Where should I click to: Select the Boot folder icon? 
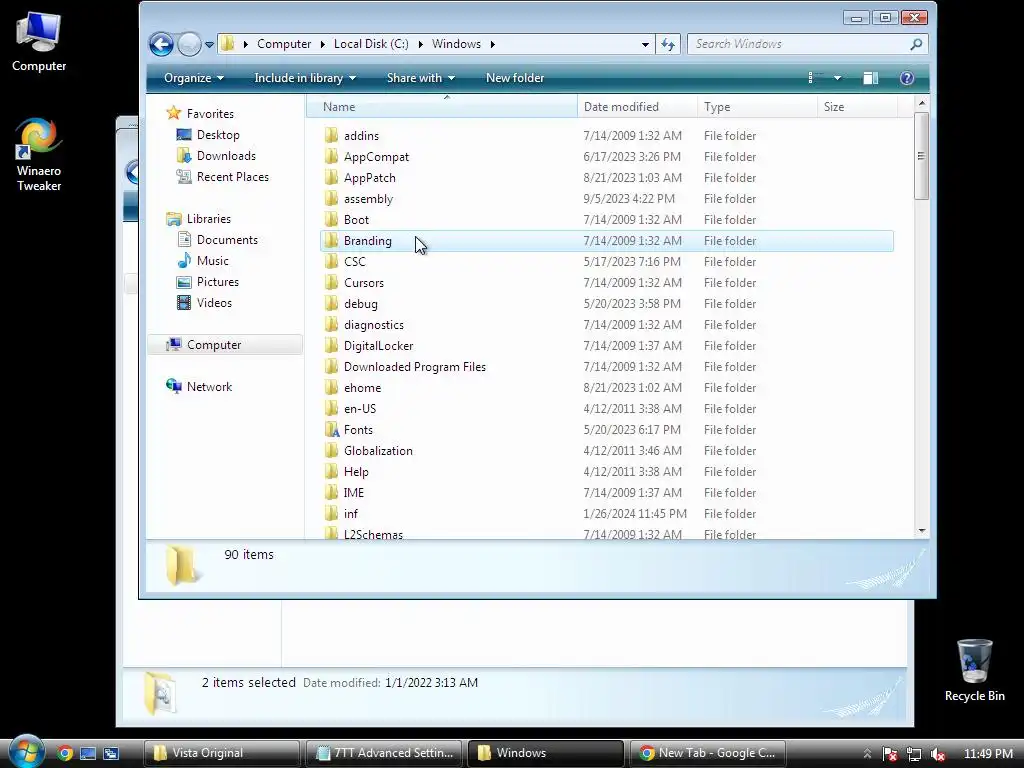pos(331,219)
